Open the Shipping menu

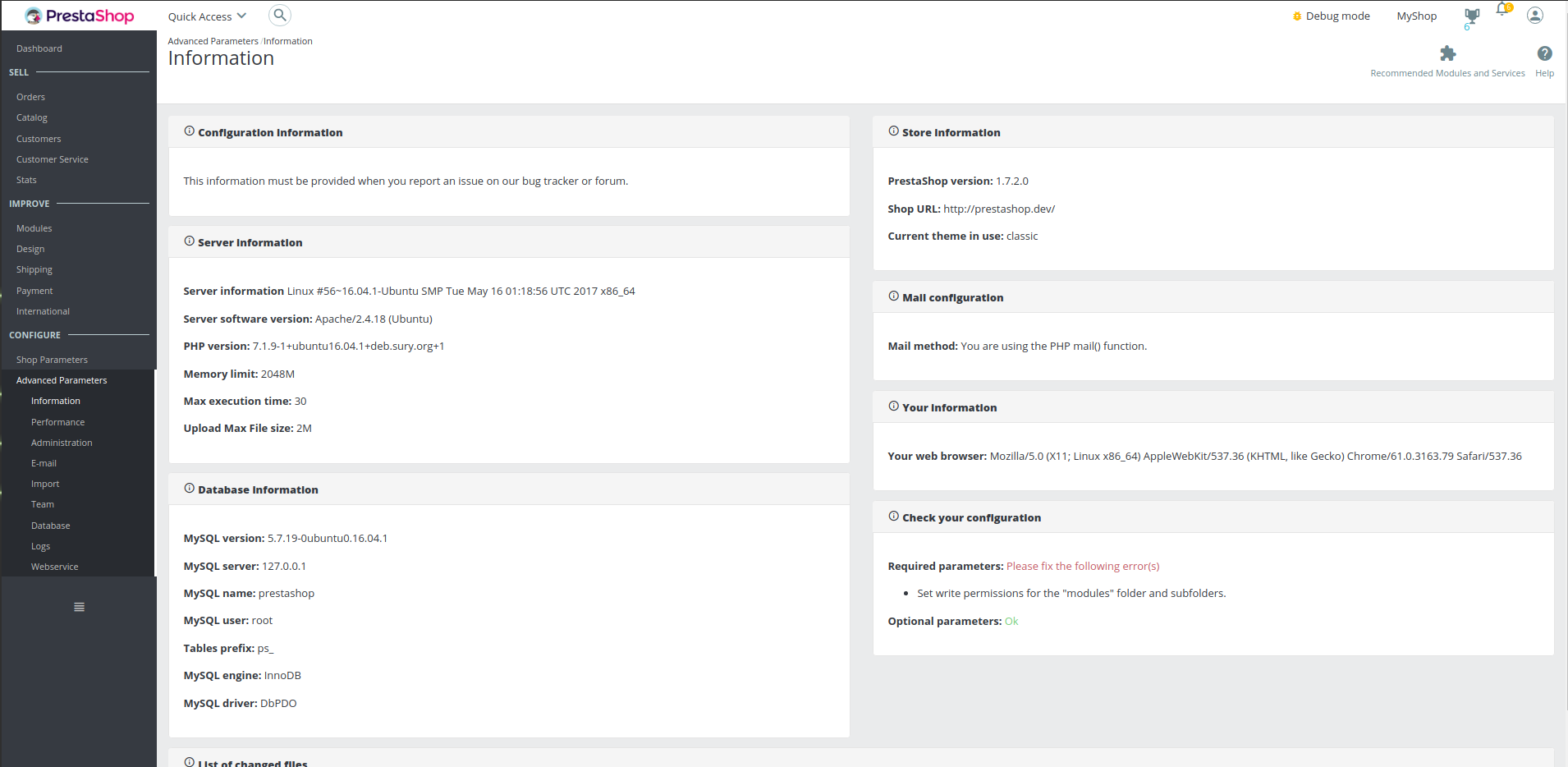click(34, 269)
